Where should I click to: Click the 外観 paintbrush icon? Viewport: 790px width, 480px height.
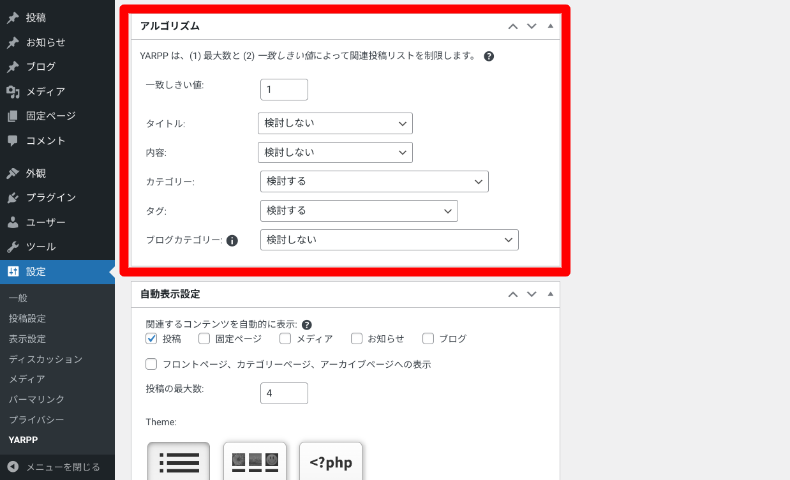(x=13, y=173)
